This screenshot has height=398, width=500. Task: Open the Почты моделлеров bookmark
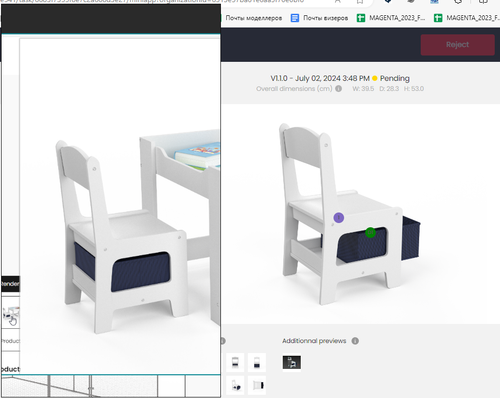click(253, 18)
